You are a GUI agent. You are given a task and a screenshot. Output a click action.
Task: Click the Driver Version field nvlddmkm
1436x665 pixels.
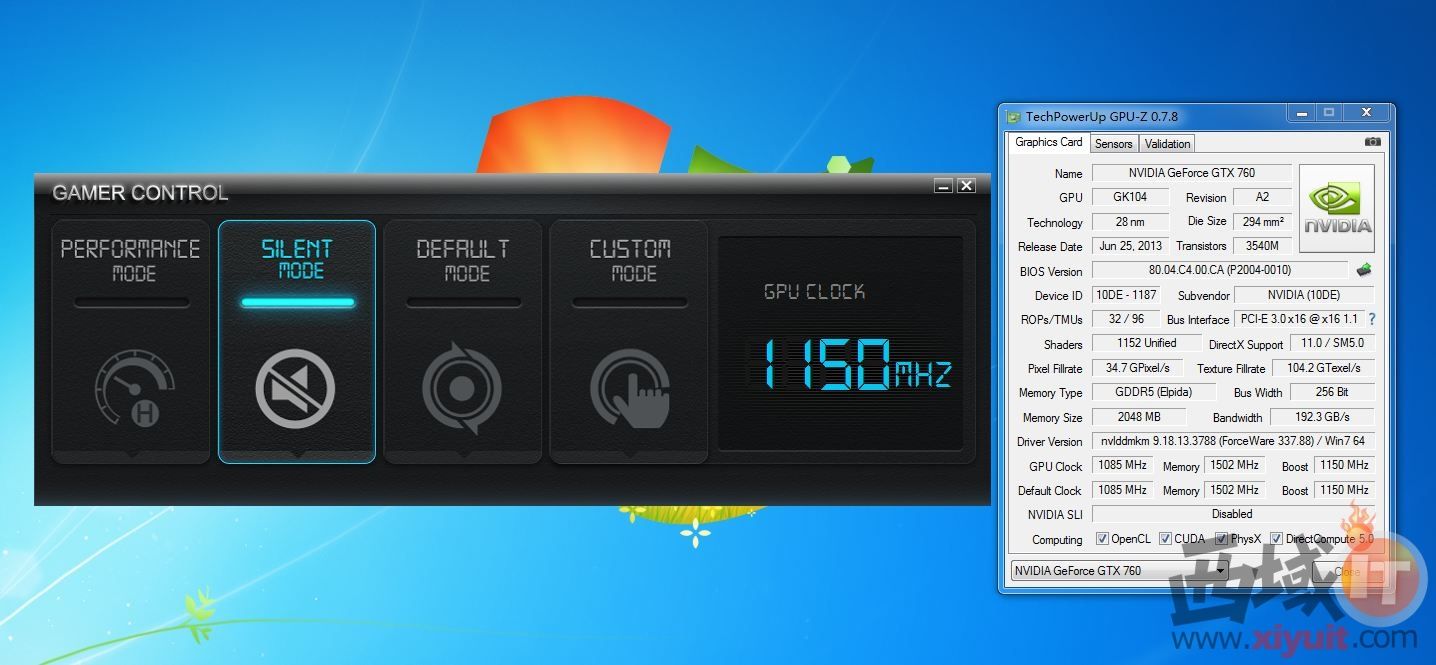pos(1233,441)
